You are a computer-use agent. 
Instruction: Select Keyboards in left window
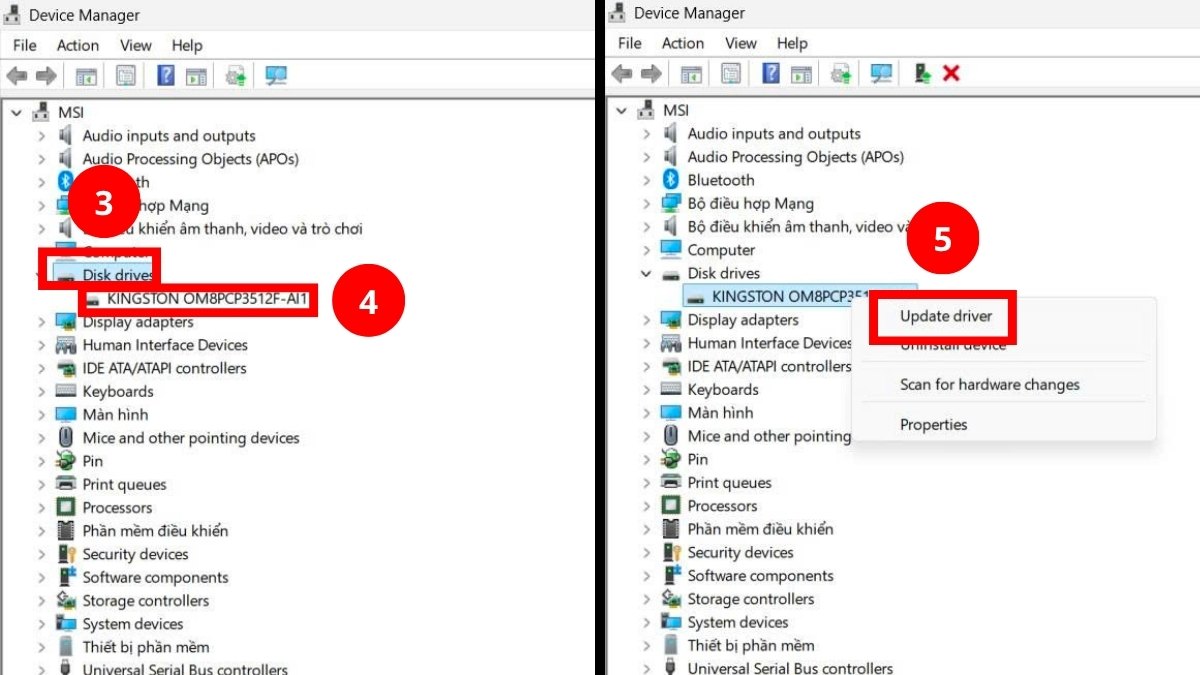pyautogui.click(x=118, y=391)
